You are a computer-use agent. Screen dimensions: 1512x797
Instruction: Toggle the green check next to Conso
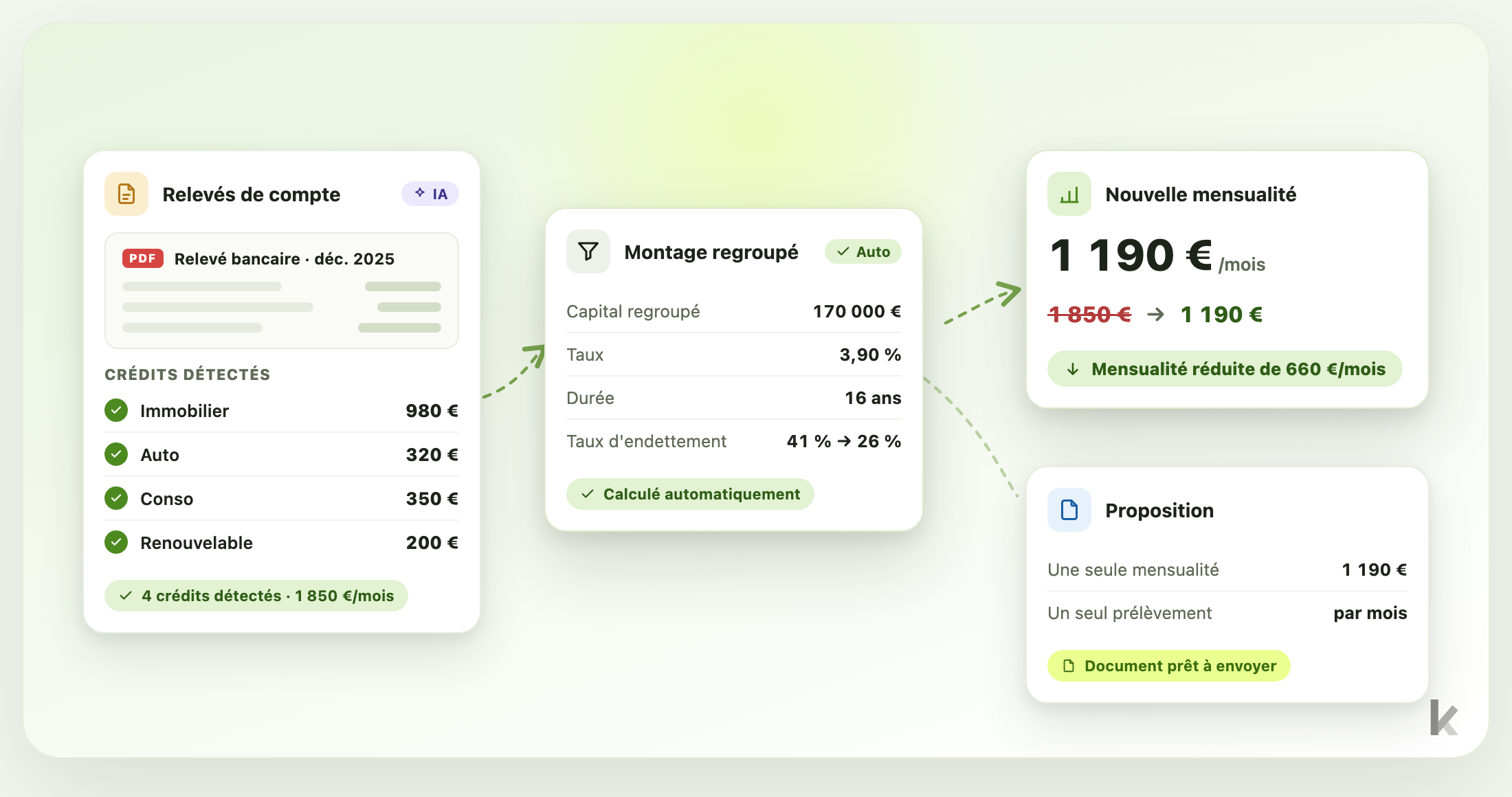click(116, 498)
